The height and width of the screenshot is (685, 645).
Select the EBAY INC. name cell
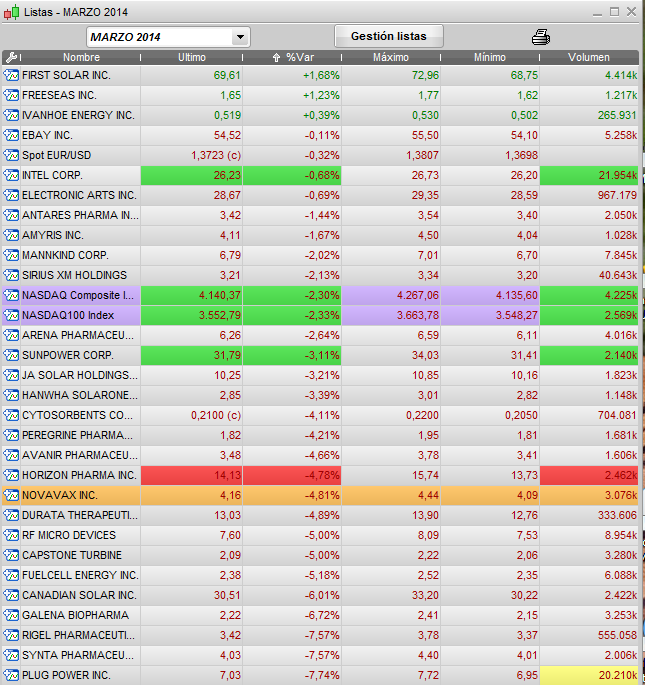[80, 135]
